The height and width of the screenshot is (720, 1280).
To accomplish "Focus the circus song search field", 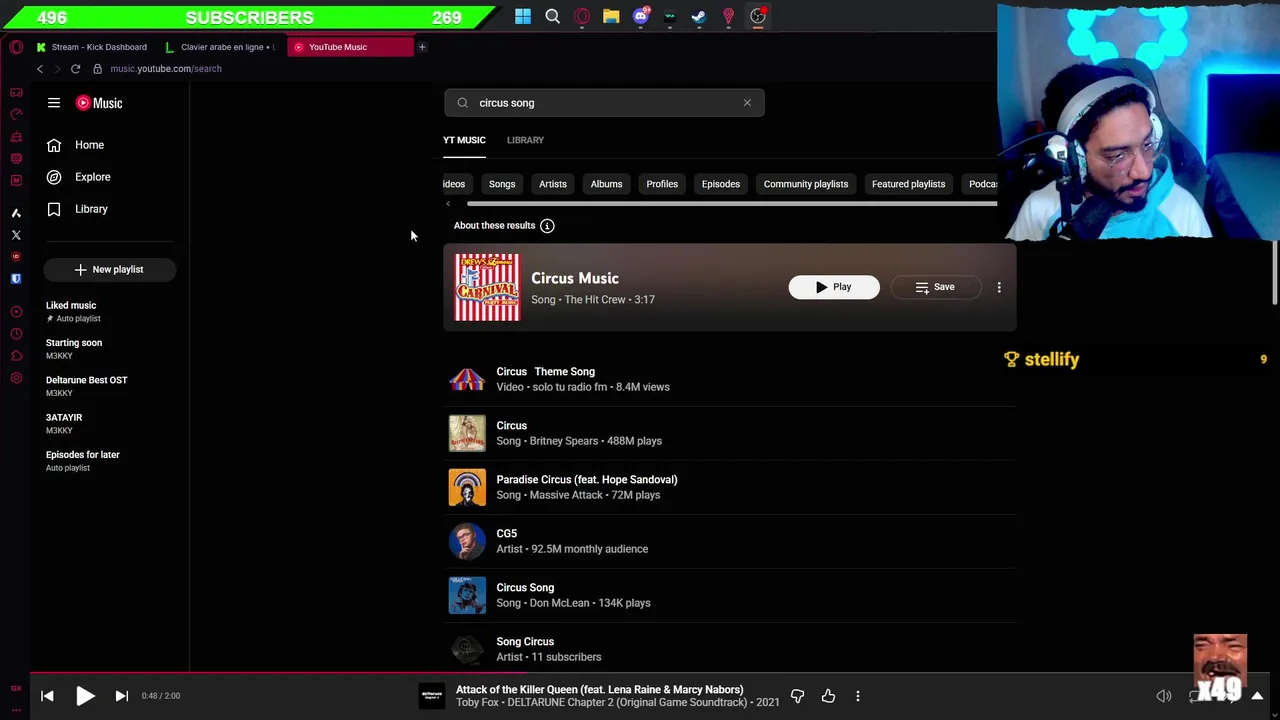I will coord(604,103).
